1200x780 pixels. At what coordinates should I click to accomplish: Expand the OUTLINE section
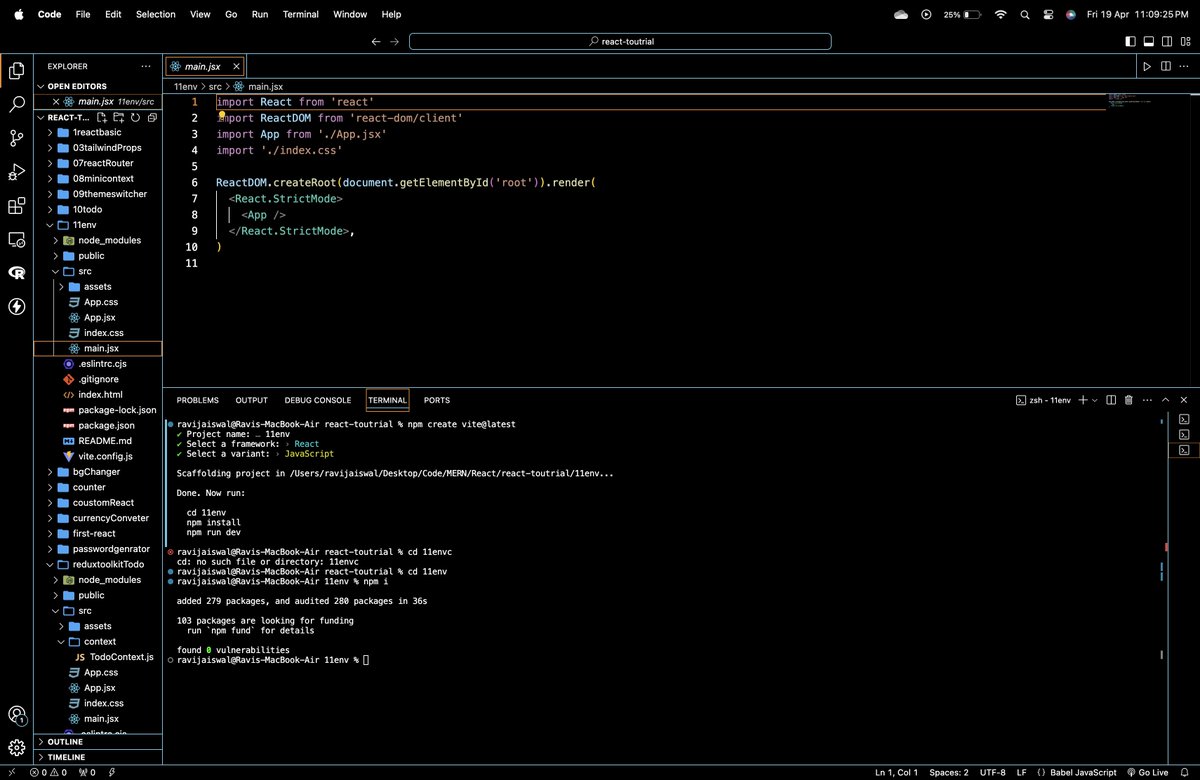[x=98, y=742]
